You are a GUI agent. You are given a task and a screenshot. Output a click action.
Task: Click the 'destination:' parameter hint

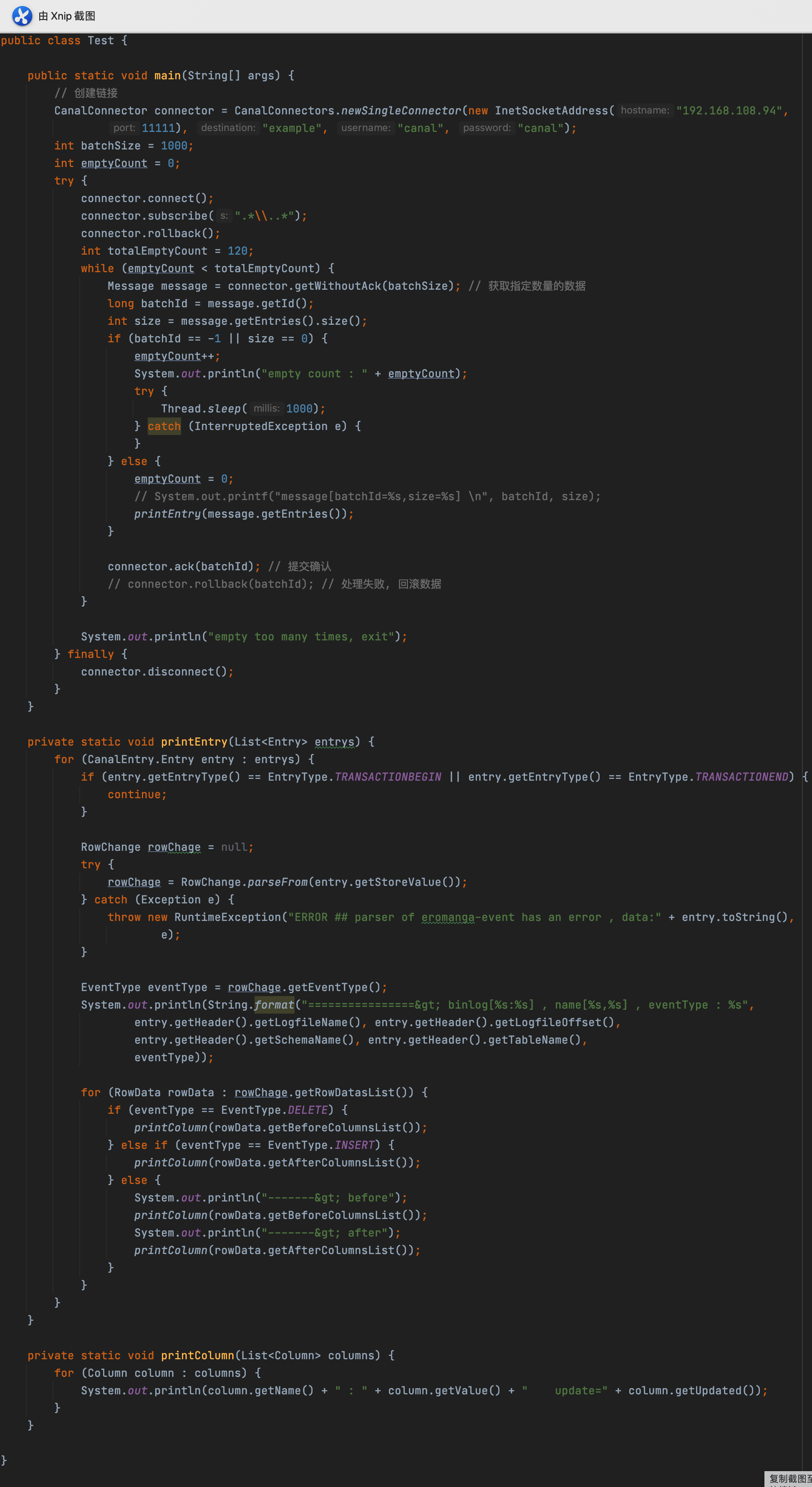tap(228, 128)
